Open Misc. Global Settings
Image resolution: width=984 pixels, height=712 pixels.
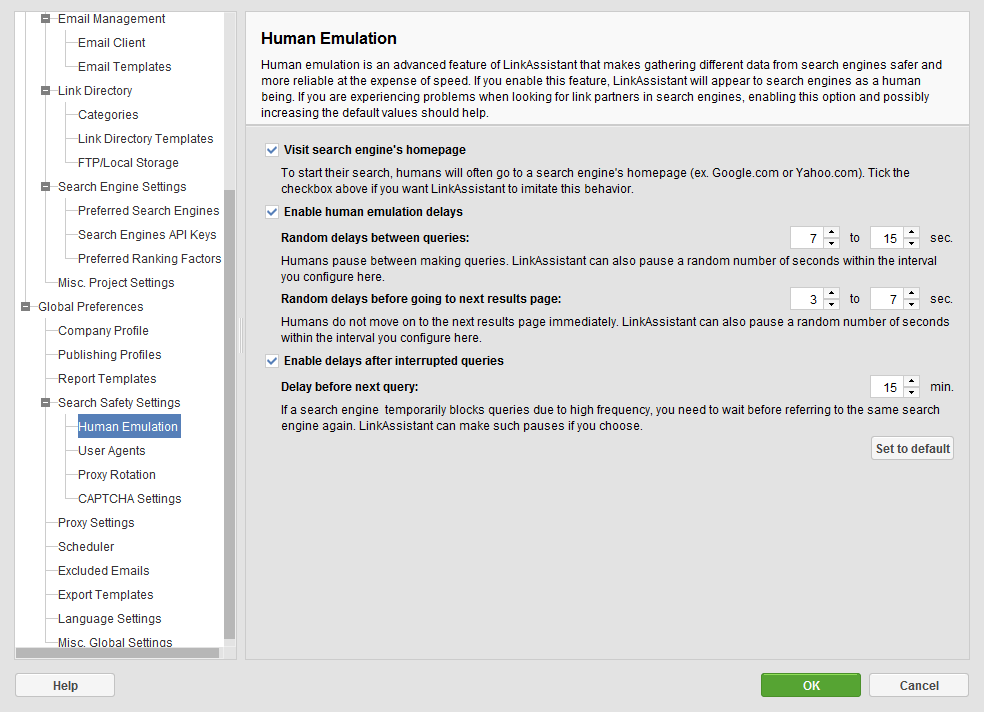pyautogui.click(x=115, y=642)
